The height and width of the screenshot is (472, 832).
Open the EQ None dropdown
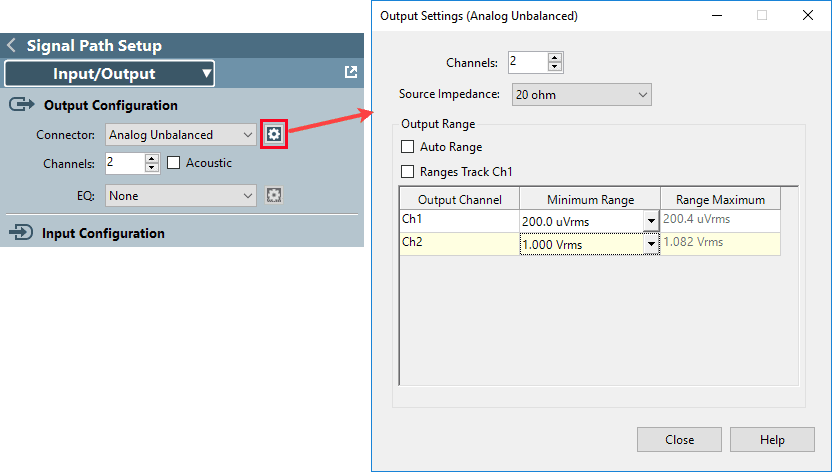pyautogui.click(x=181, y=196)
